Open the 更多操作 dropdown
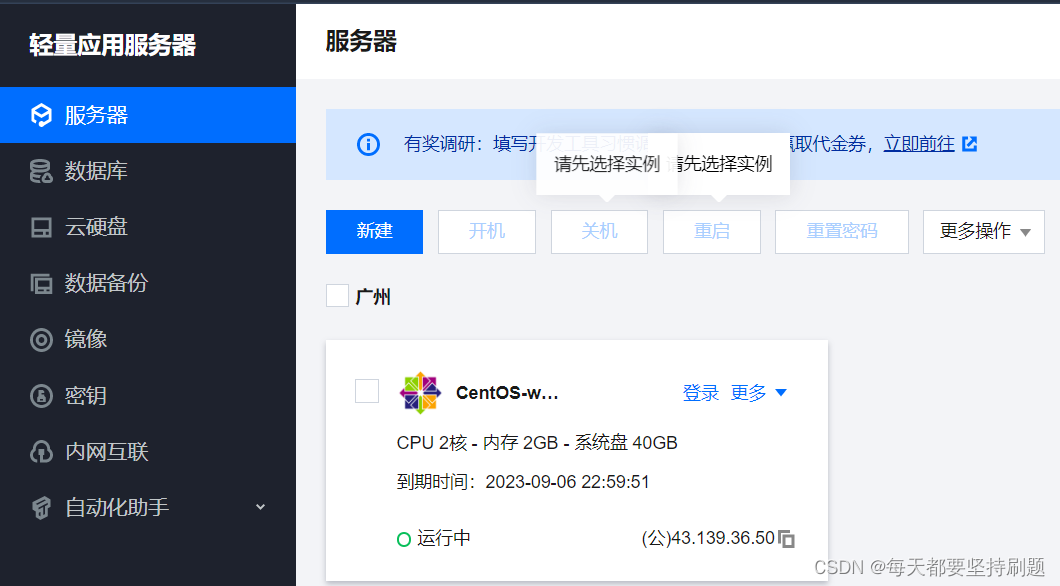The height and width of the screenshot is (586, 1060). tap(984, 232)
